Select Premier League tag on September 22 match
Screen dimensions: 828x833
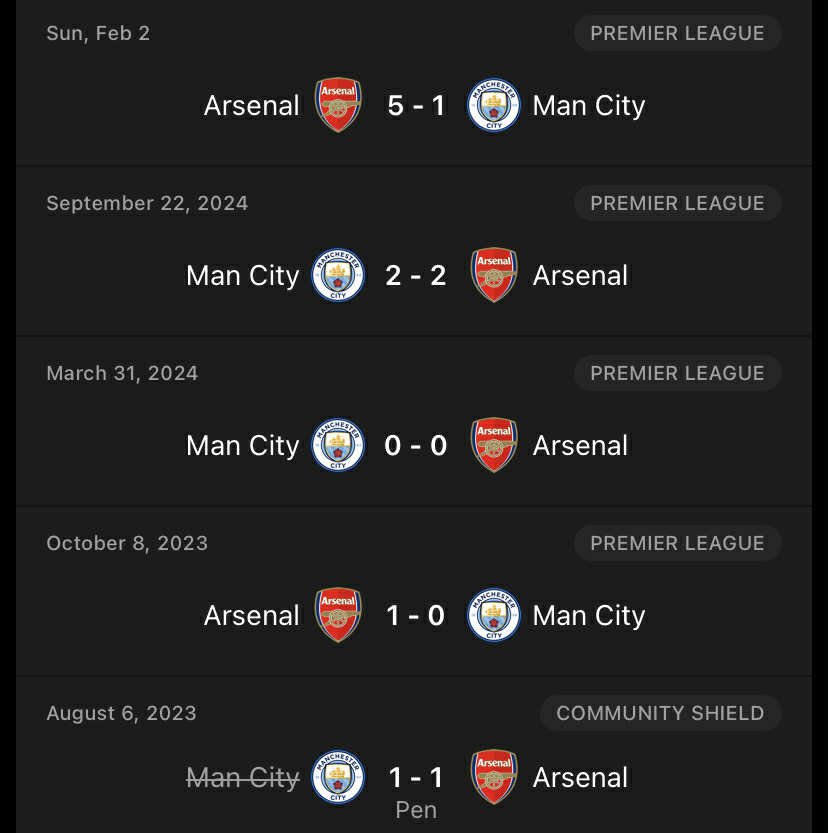coord(677,203)
